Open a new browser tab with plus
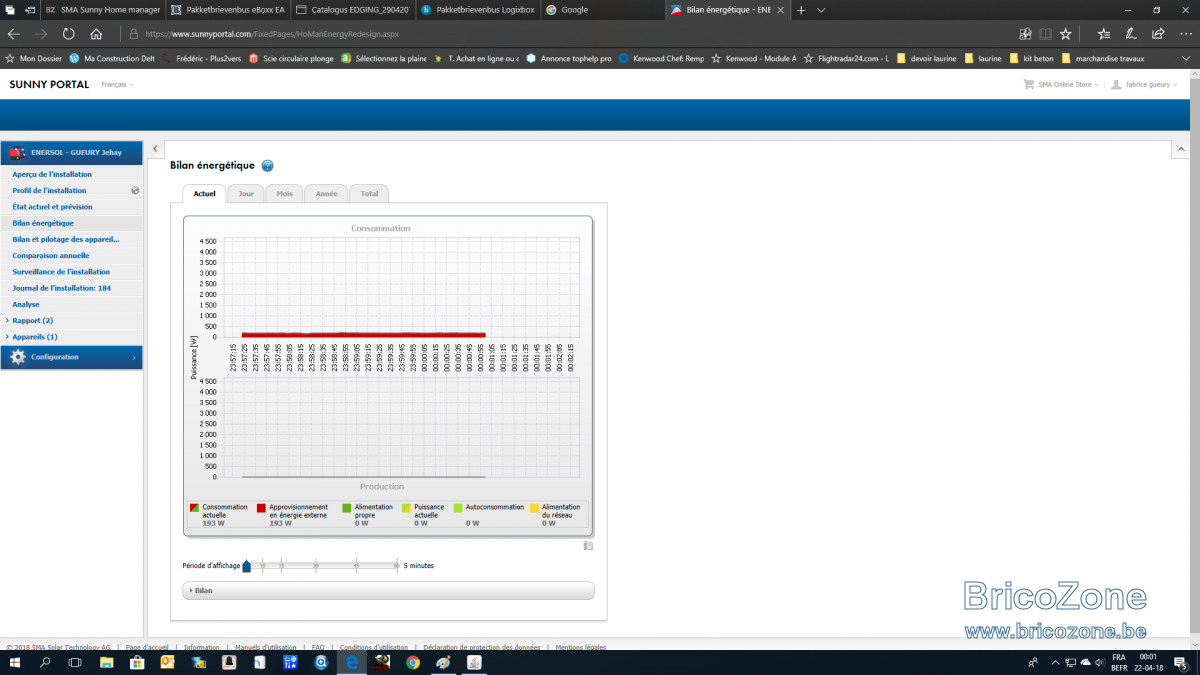 pyautogui.click(x=801, y=10)
